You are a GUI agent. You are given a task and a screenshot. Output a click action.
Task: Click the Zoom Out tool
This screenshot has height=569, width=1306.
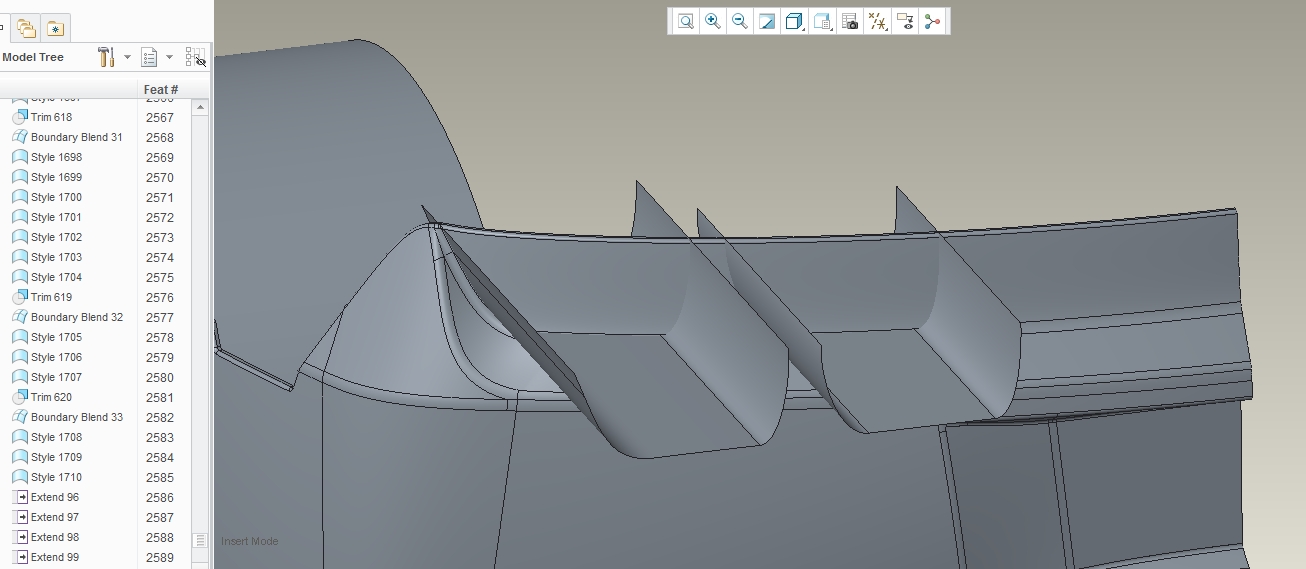pos(739,21)
